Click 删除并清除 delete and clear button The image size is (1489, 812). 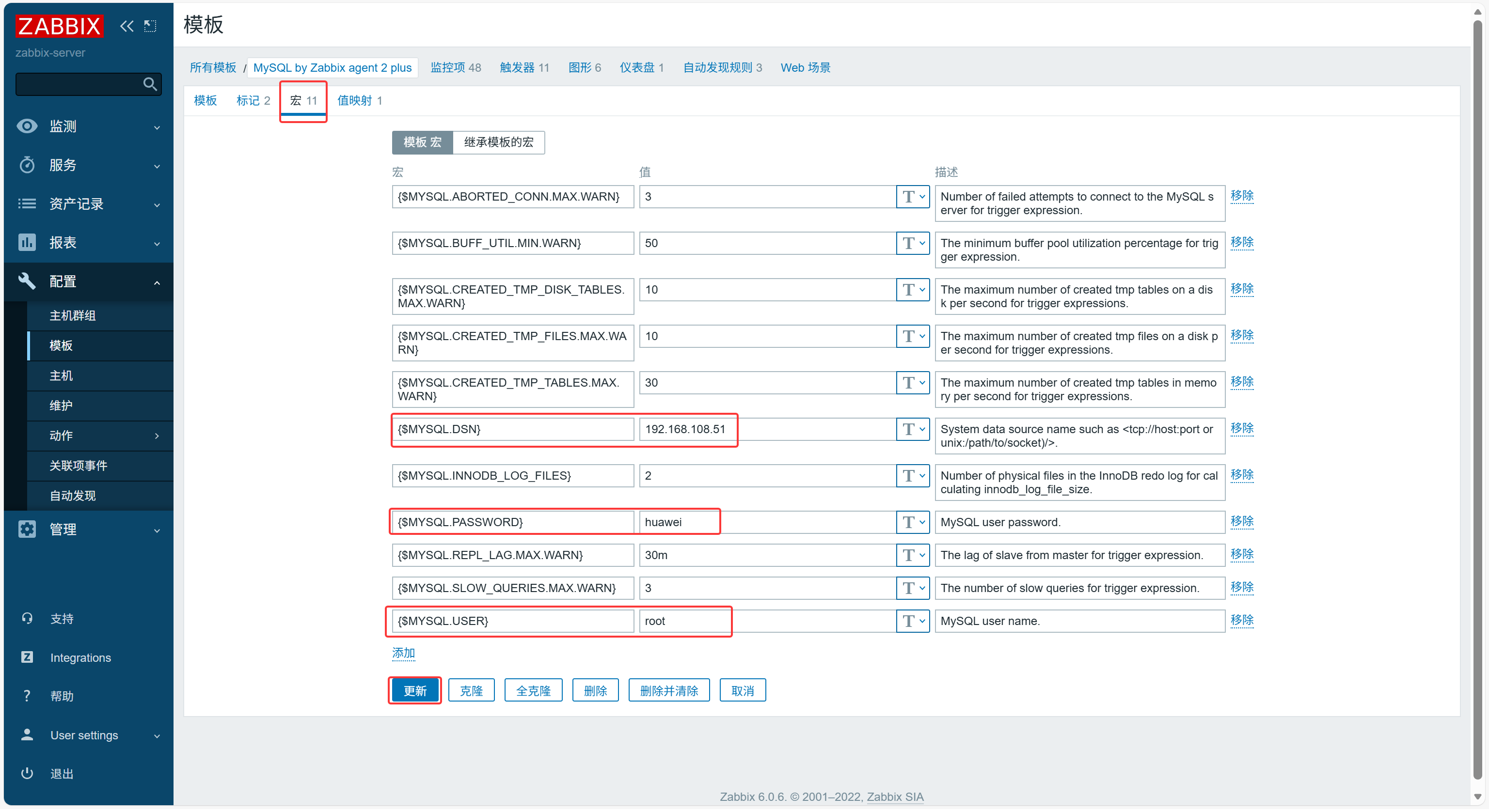[669, 690]
